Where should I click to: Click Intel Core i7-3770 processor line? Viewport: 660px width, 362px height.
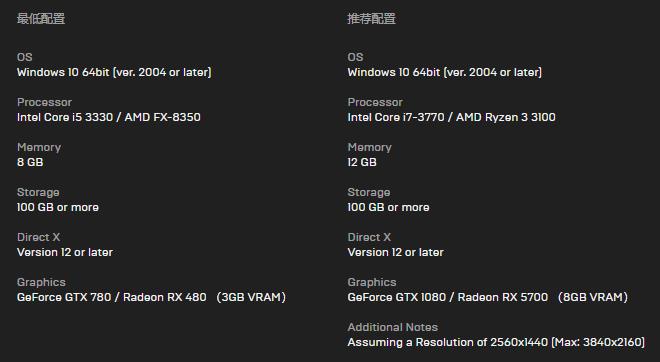click(451, 117)
